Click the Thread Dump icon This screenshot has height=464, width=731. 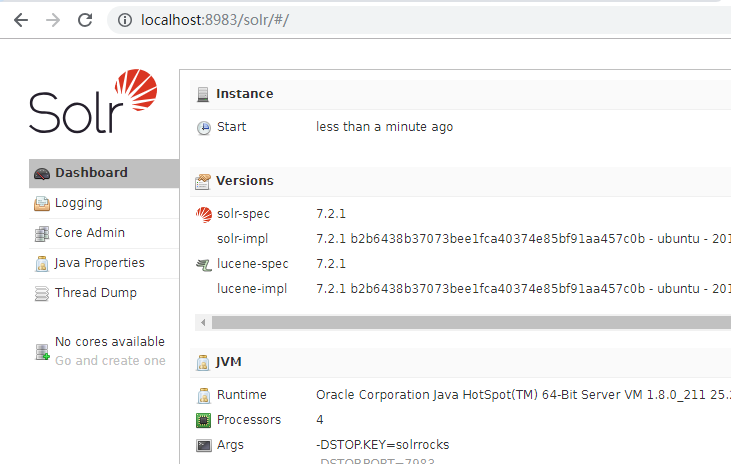(42, 294)
